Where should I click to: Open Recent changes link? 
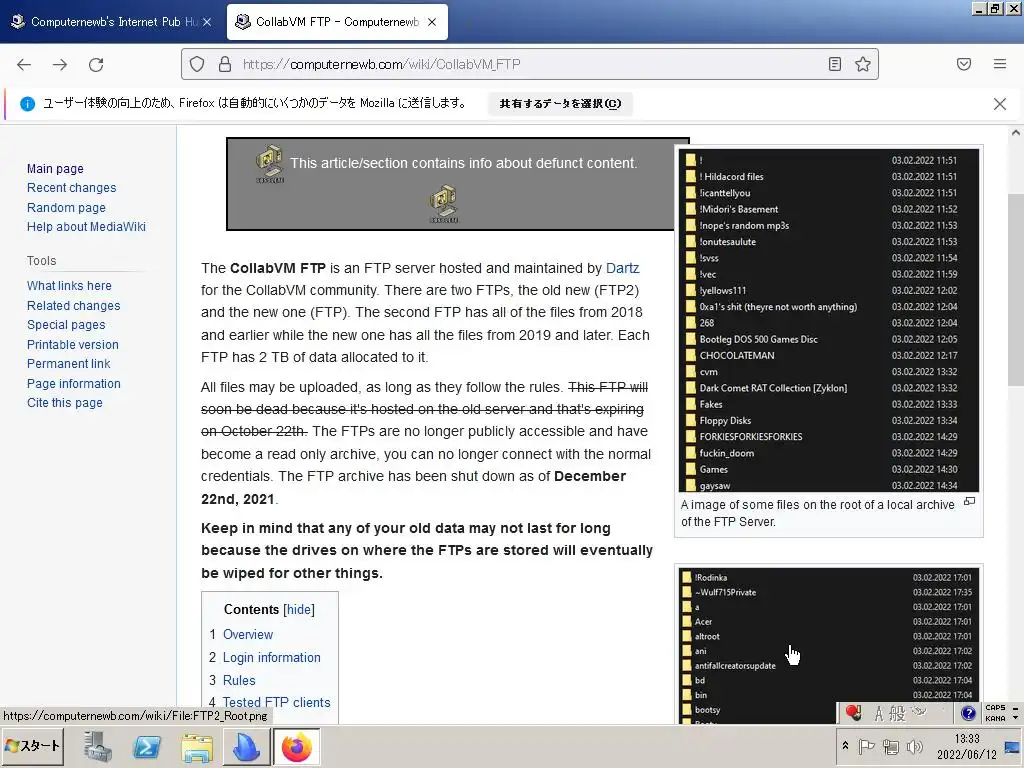pyautogui.click(x=71, y=187)
